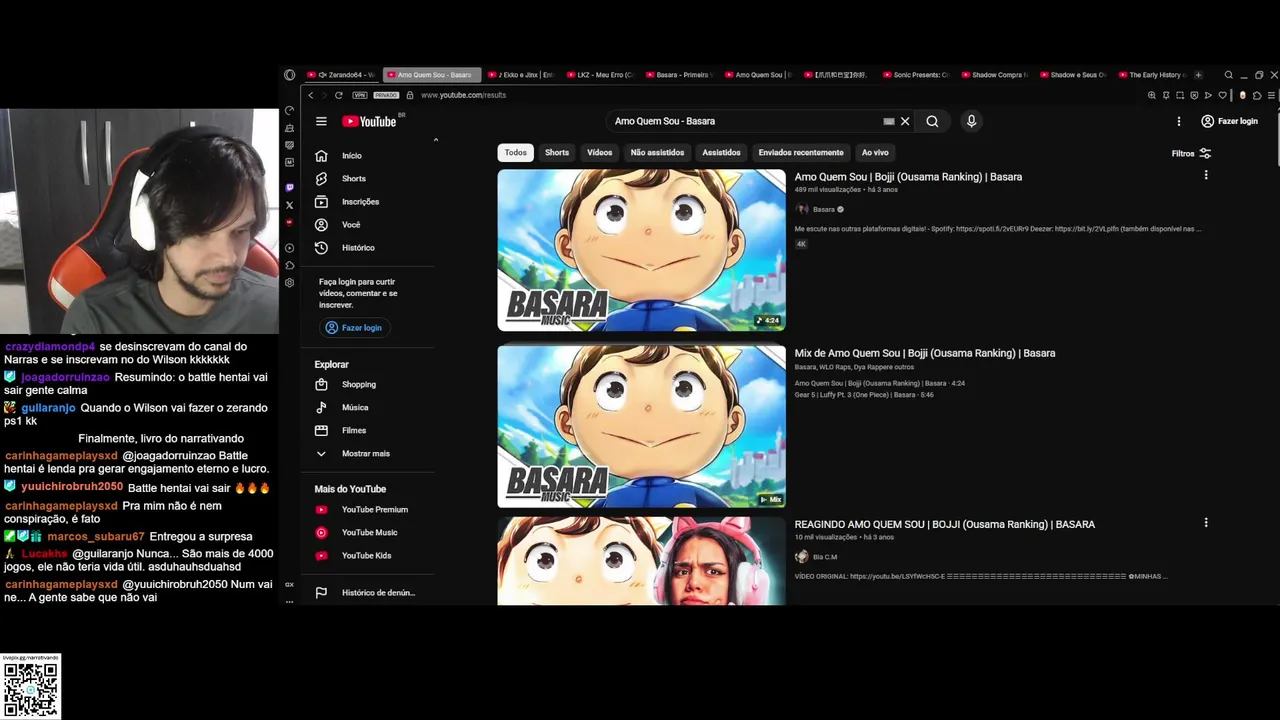This screenshot has height=720, width=1280.
Task: Switch to Ekko e Jinx browser tab
Action: (522, 75)
